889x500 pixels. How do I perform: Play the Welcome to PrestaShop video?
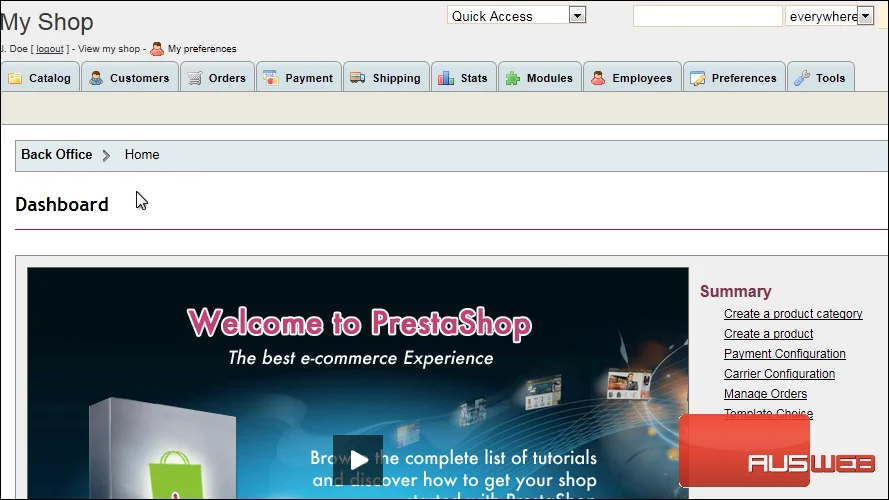358,460
